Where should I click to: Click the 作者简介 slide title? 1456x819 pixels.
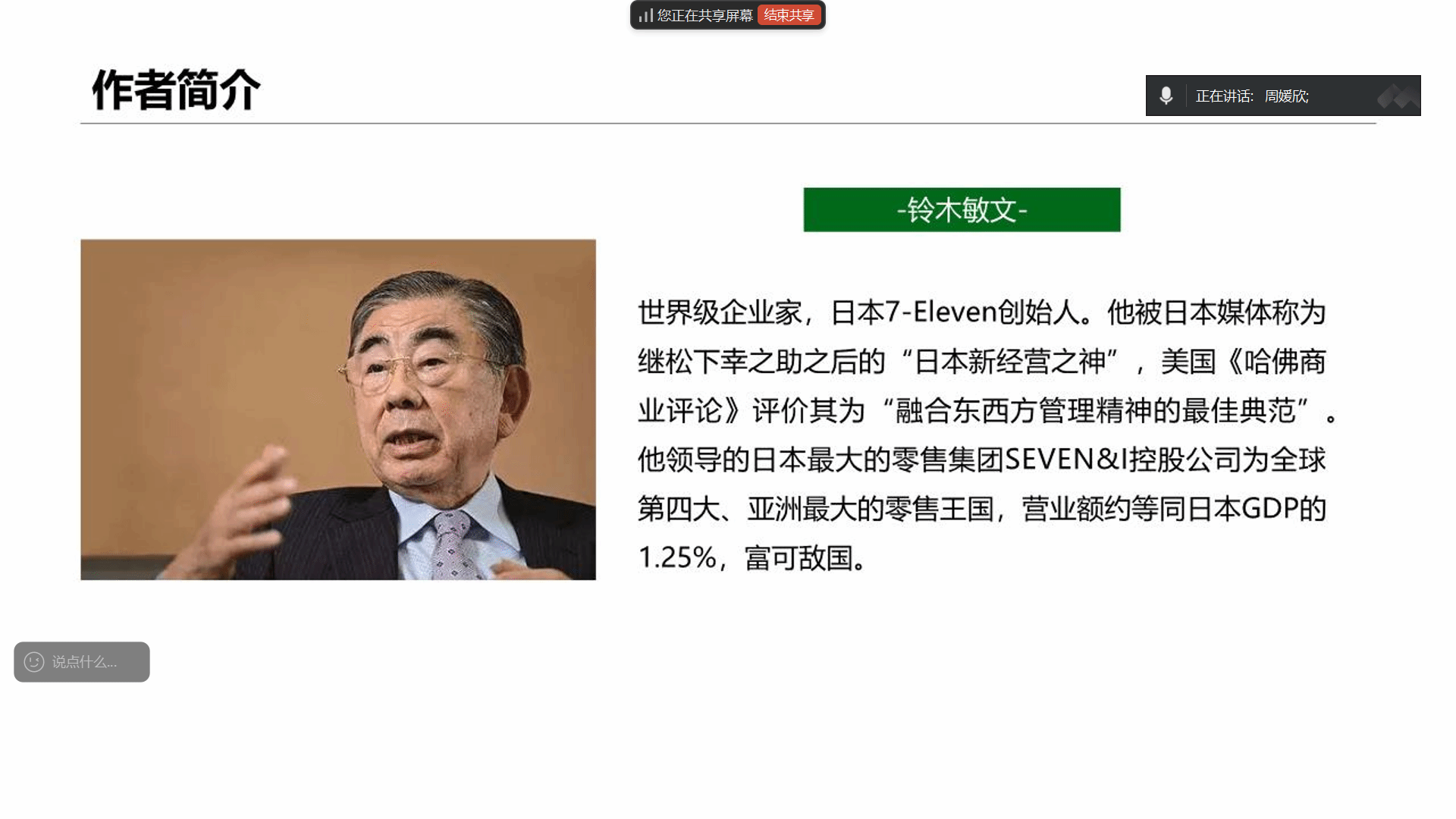[x=176, y=89]
